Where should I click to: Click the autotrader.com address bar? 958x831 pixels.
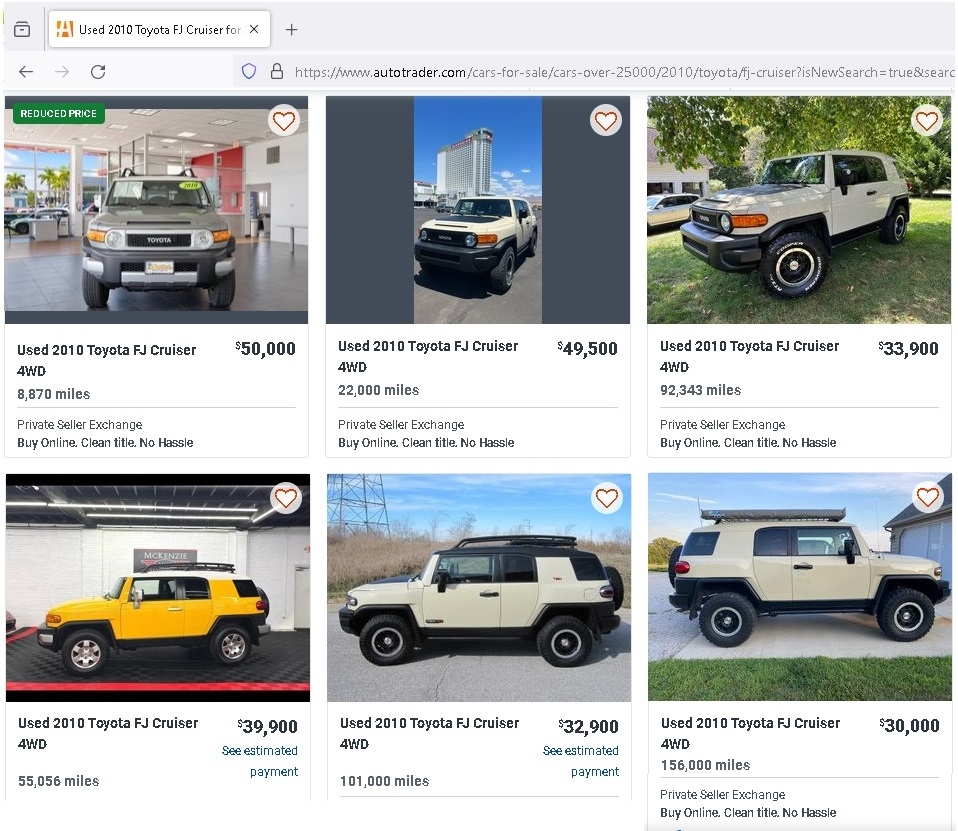(x=623, y=72)
